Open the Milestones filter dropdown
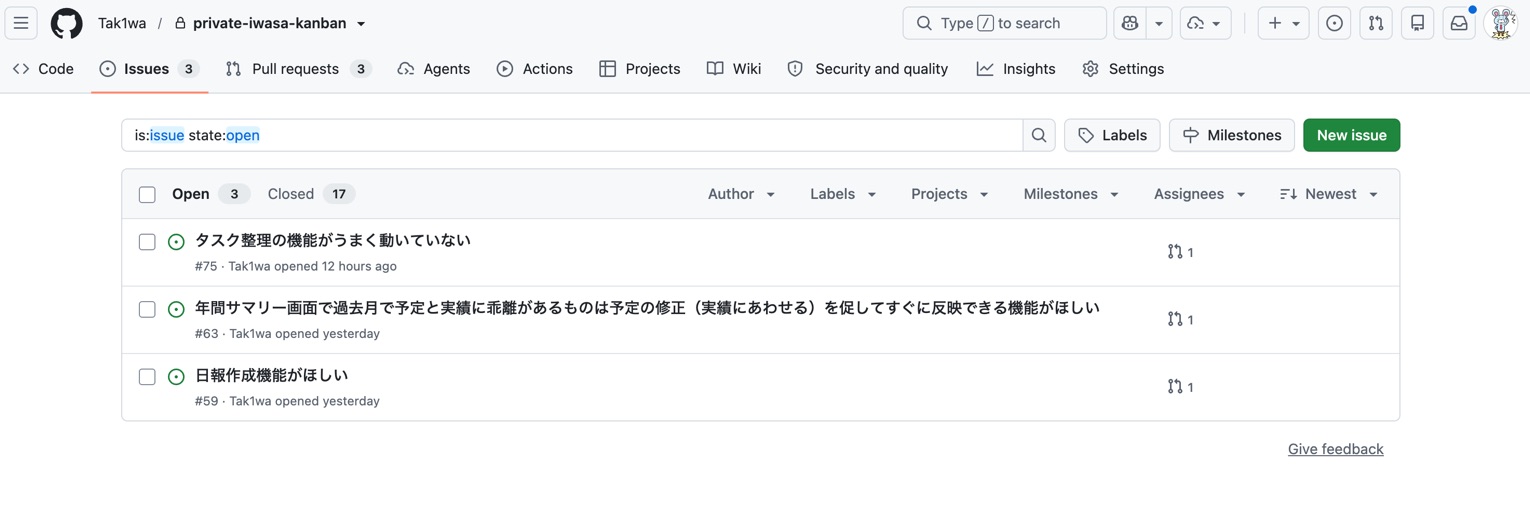Image resolution: width=1530 pixels, height=513 pixels. click(1071, 194)
